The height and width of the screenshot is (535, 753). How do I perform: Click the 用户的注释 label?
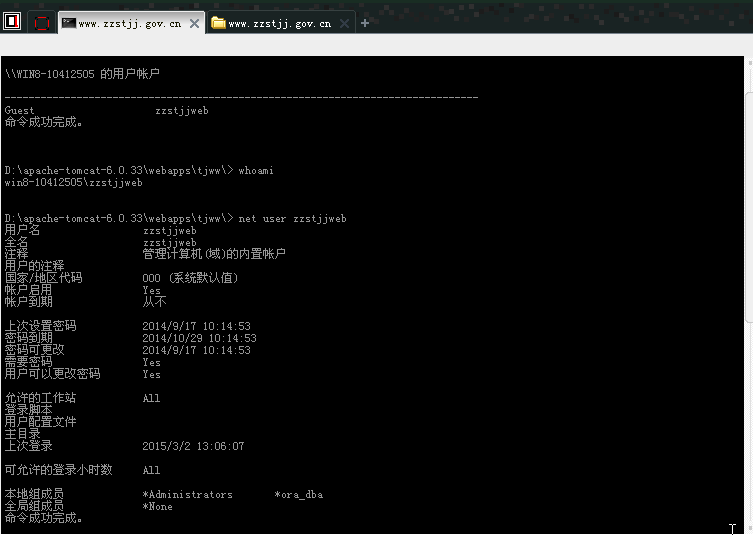(34, 266)
